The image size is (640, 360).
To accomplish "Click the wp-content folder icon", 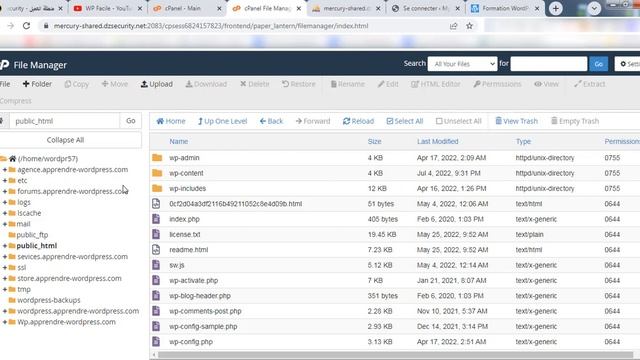I will click(157, 173).
